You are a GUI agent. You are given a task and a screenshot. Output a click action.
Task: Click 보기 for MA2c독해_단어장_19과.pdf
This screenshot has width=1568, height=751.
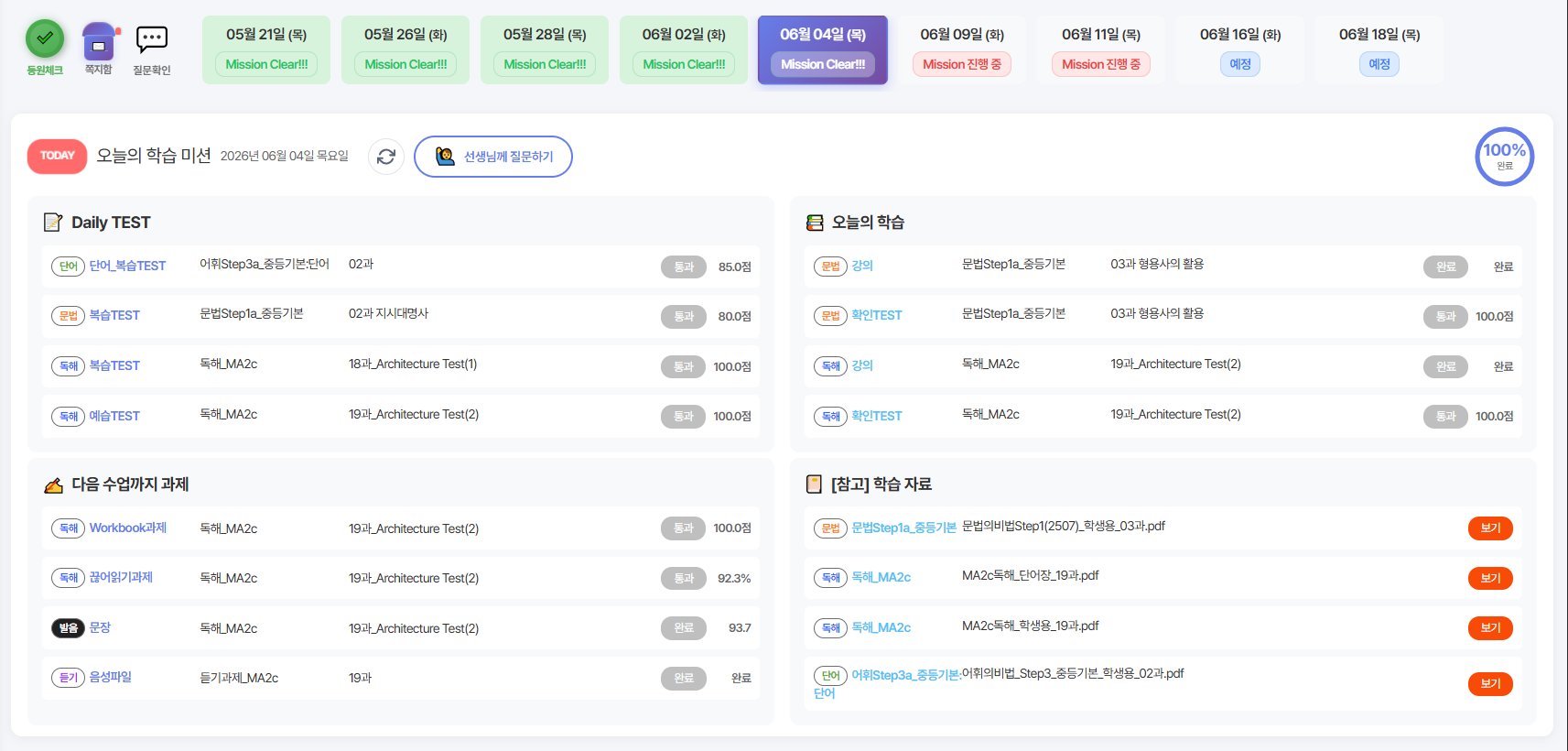[x=1490, y=578]
